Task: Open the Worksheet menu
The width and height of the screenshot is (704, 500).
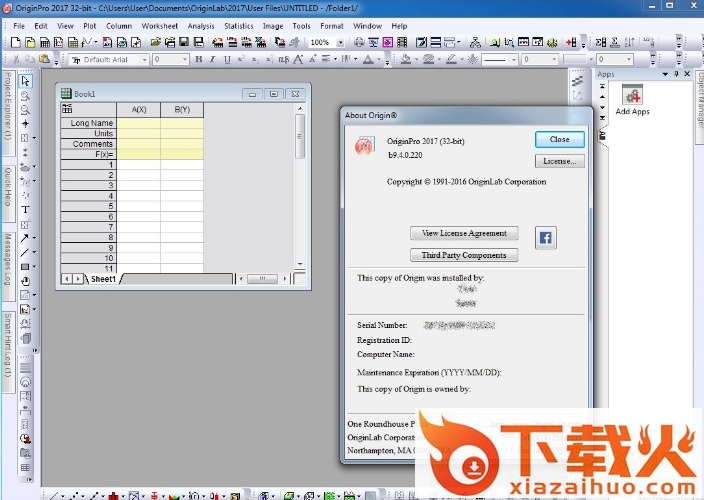Action: (159, 26)
